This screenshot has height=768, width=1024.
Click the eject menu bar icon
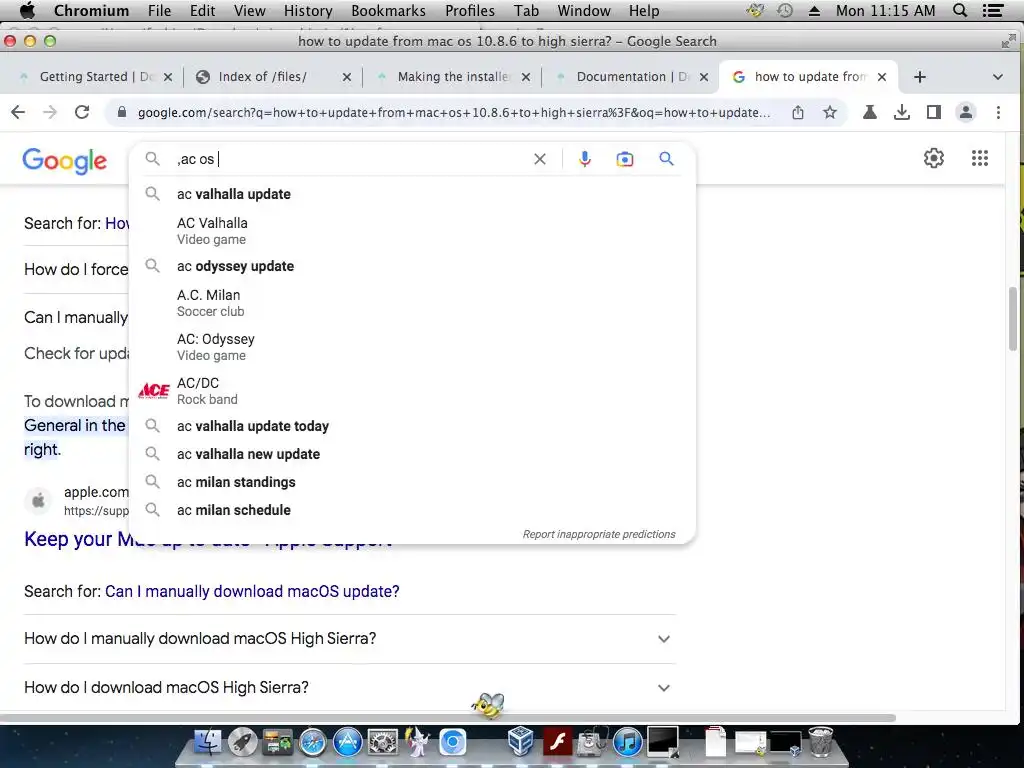click(814, 10)
